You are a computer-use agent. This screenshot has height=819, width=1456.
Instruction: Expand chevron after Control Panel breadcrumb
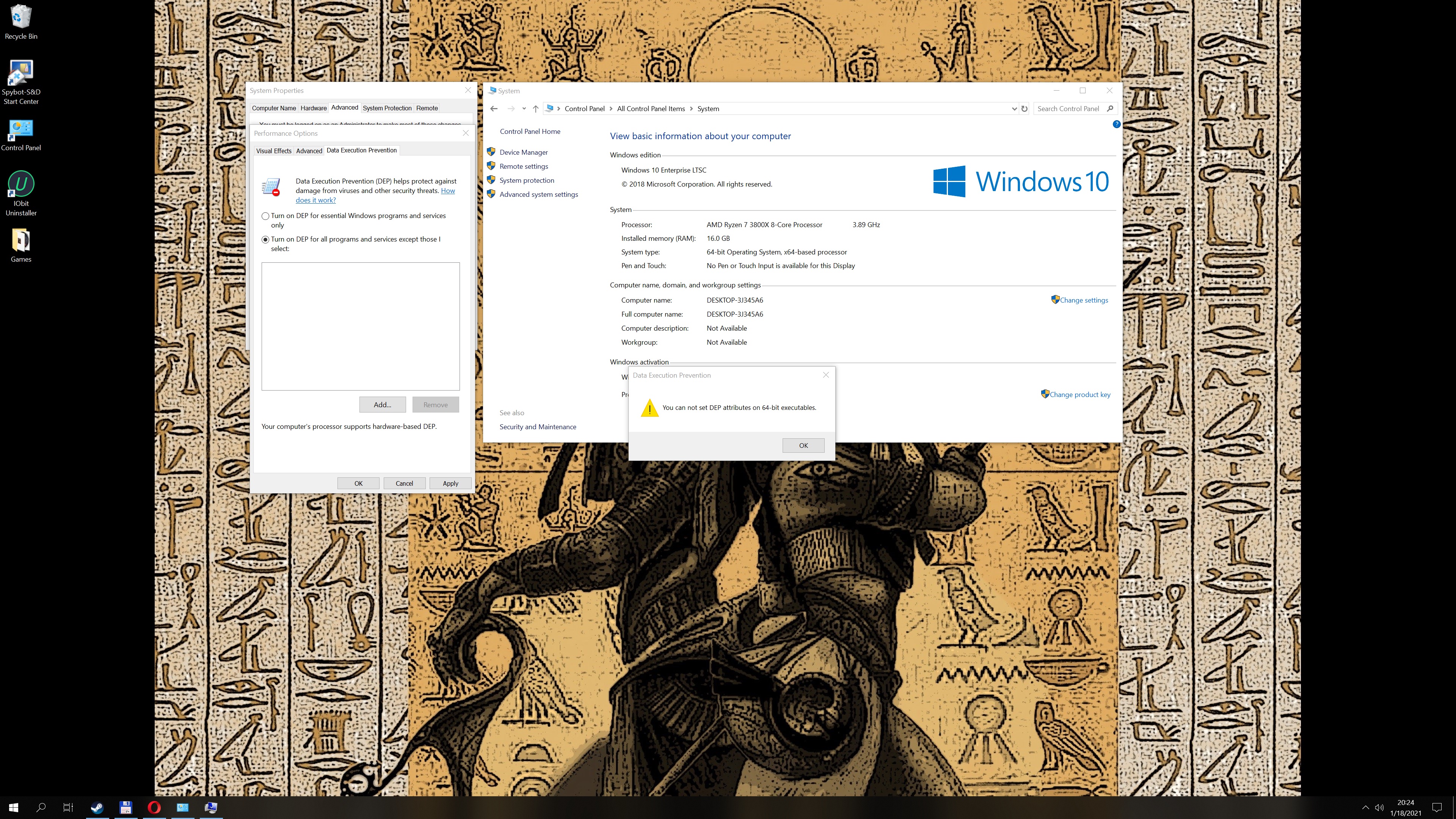[610, 108]
